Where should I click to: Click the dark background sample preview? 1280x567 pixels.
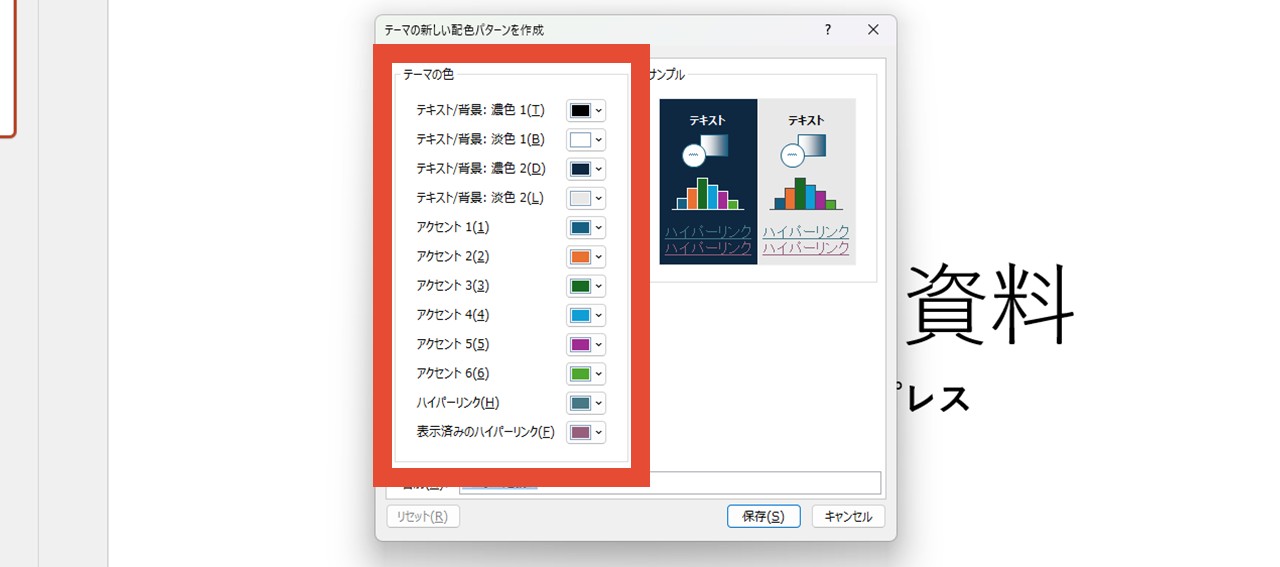[x=708, y=181]
